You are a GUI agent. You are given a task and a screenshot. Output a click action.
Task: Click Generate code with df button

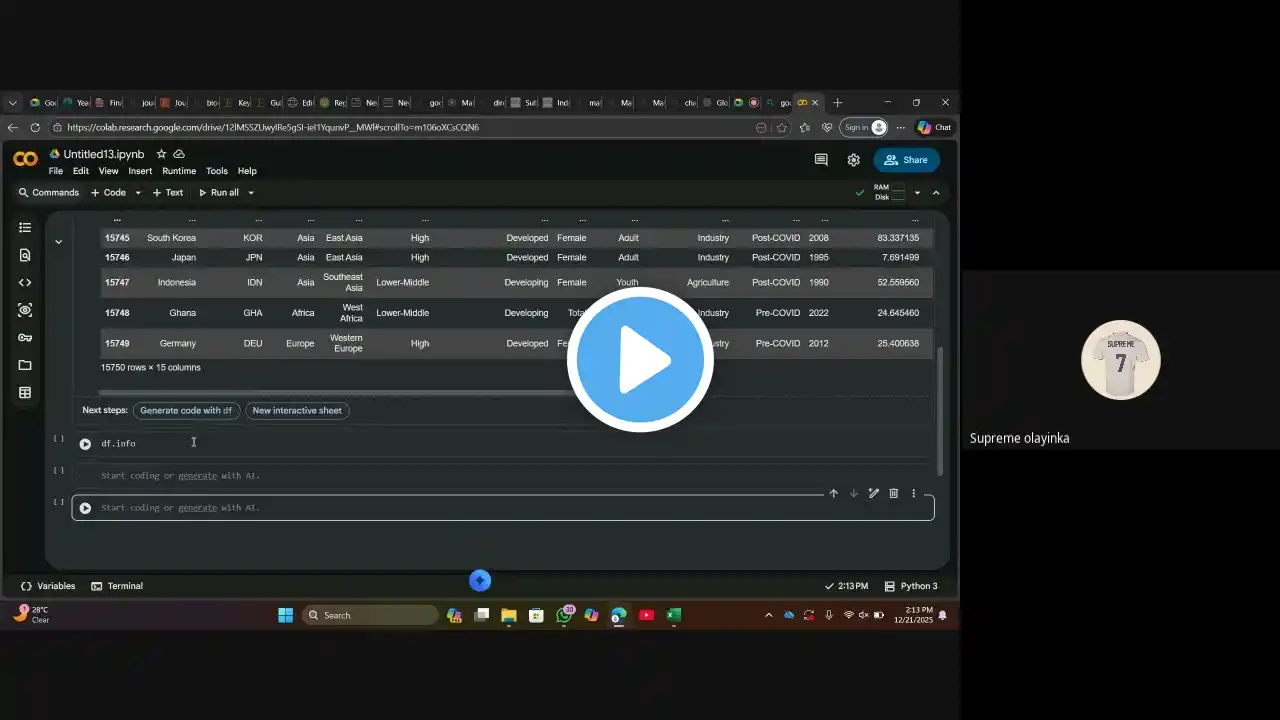point(186,410)
